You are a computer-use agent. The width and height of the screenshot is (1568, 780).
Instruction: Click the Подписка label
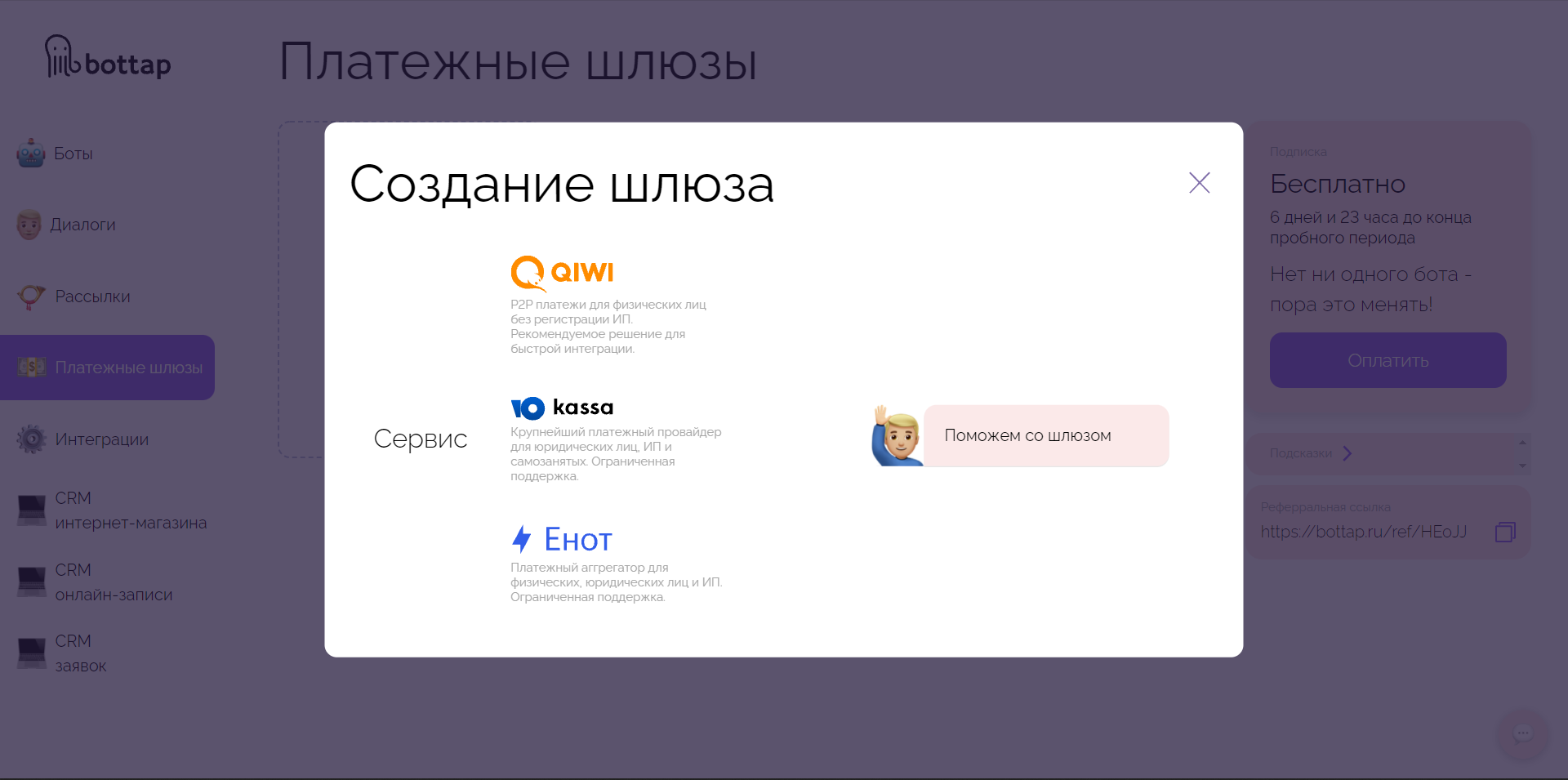pyautogui.click(x=1298, y=152)
